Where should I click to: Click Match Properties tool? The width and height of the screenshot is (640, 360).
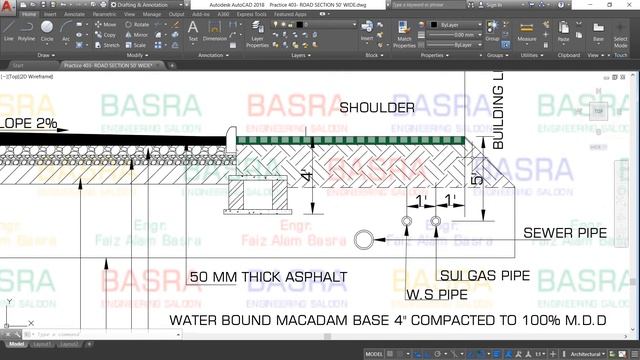tap(404, 34)
